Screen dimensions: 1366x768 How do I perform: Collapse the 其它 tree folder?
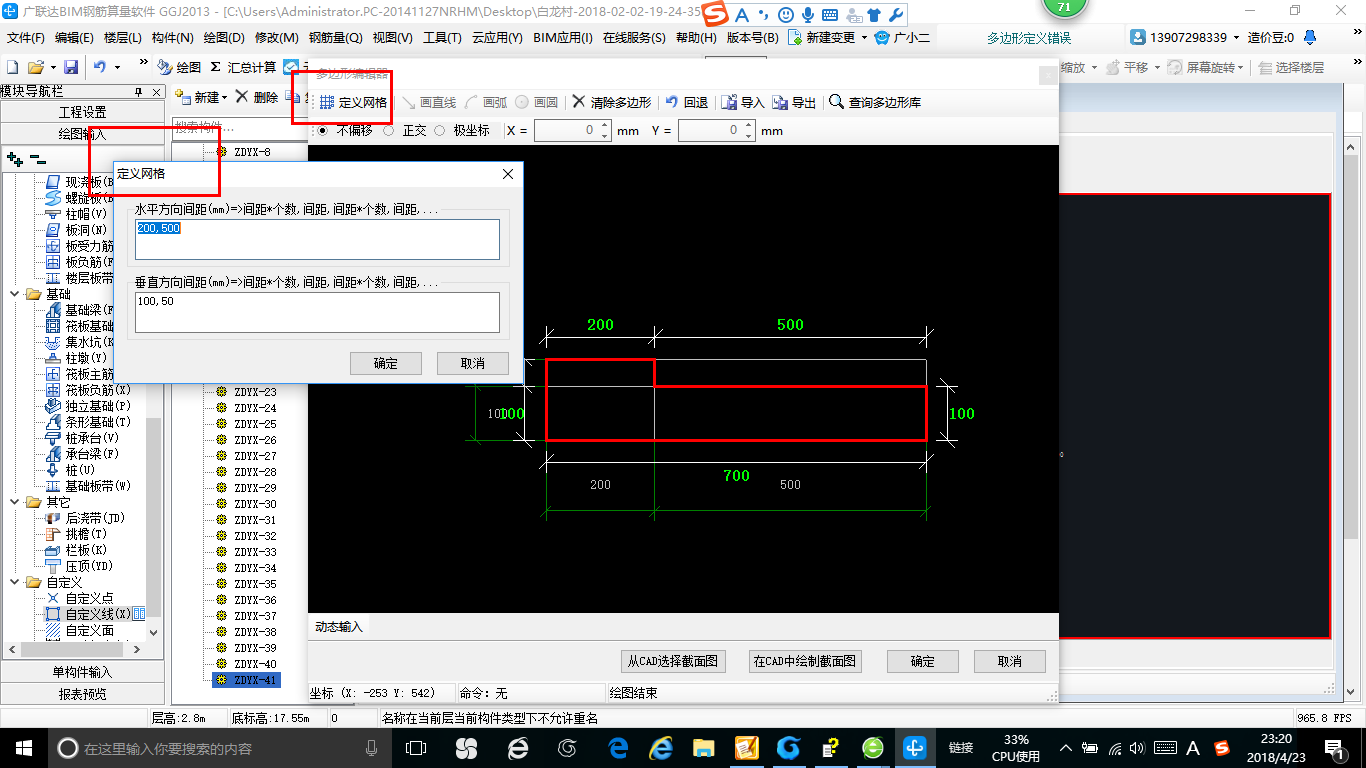click(x=16, y=502)
